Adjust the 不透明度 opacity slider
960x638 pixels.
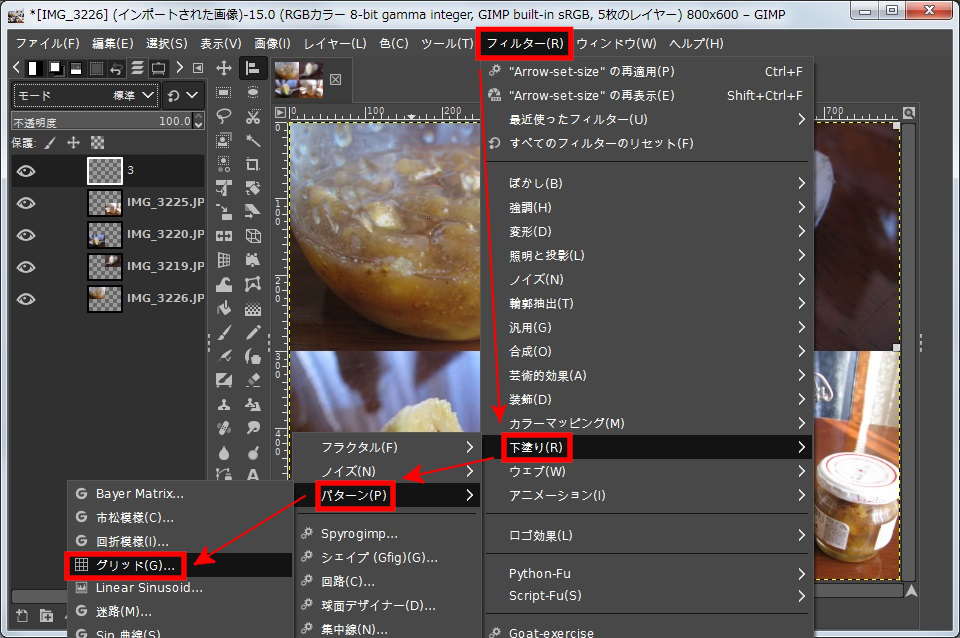[102, 121]
